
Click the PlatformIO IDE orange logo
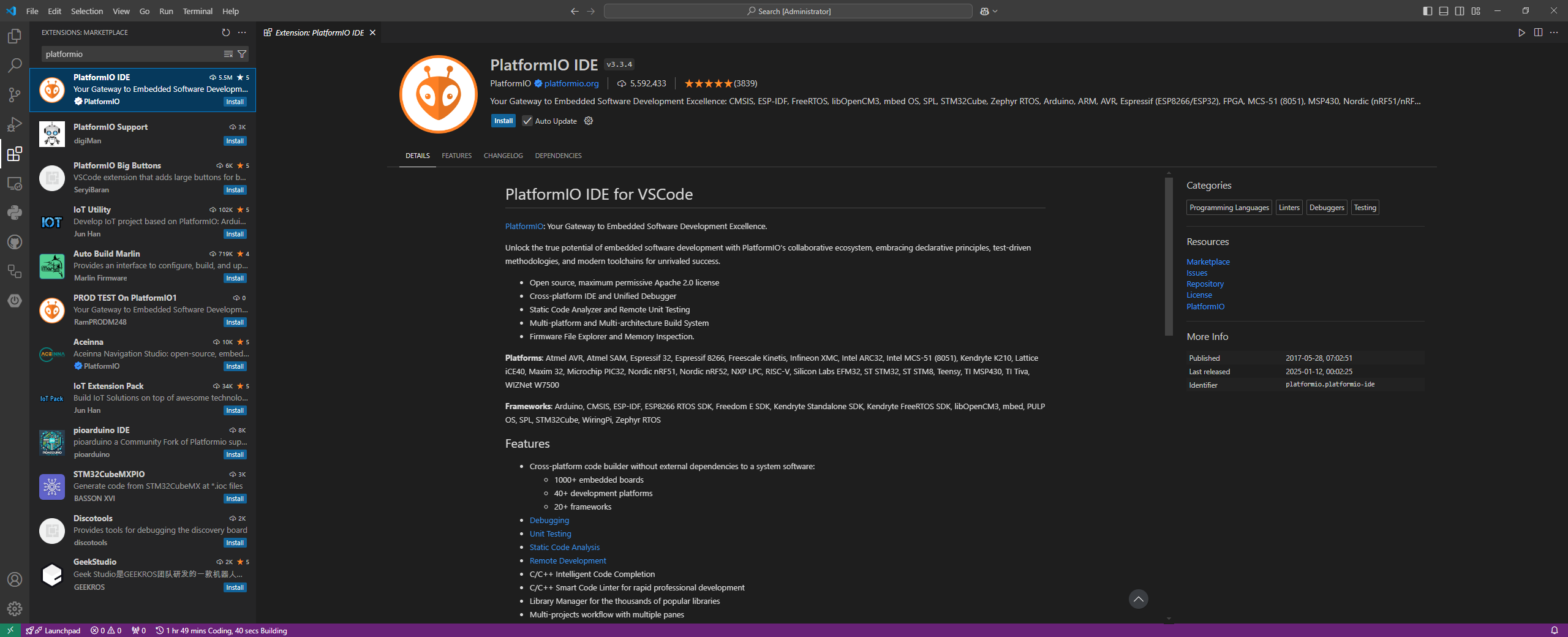click(438, 94)
